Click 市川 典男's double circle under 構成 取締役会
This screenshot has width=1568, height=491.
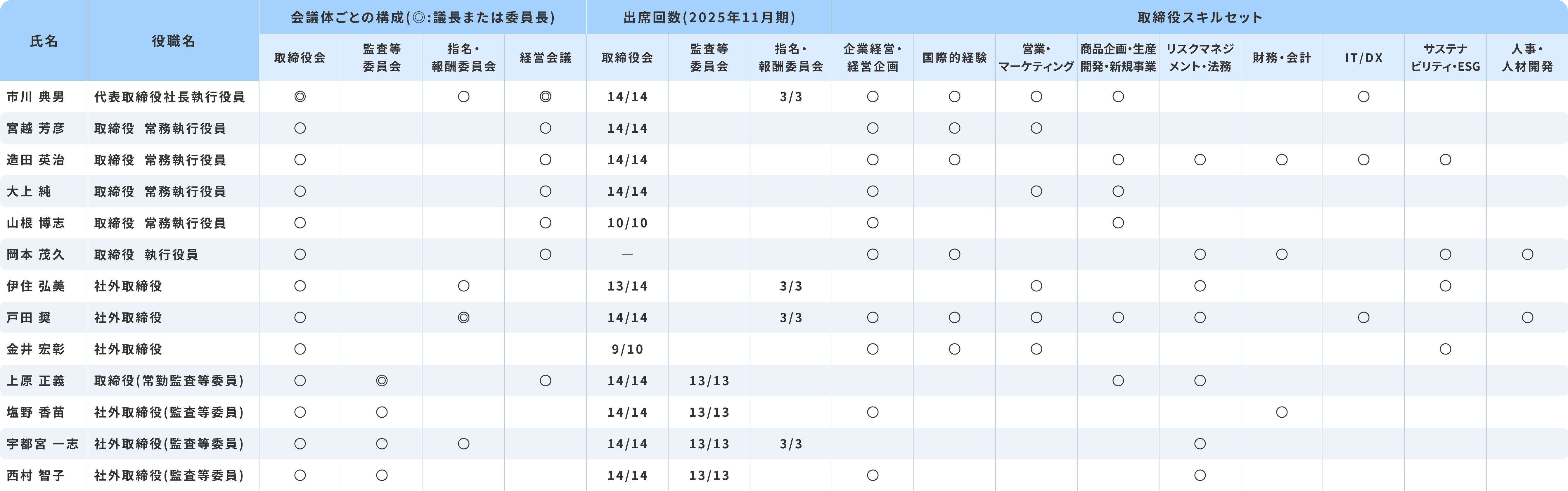(300, 97)
